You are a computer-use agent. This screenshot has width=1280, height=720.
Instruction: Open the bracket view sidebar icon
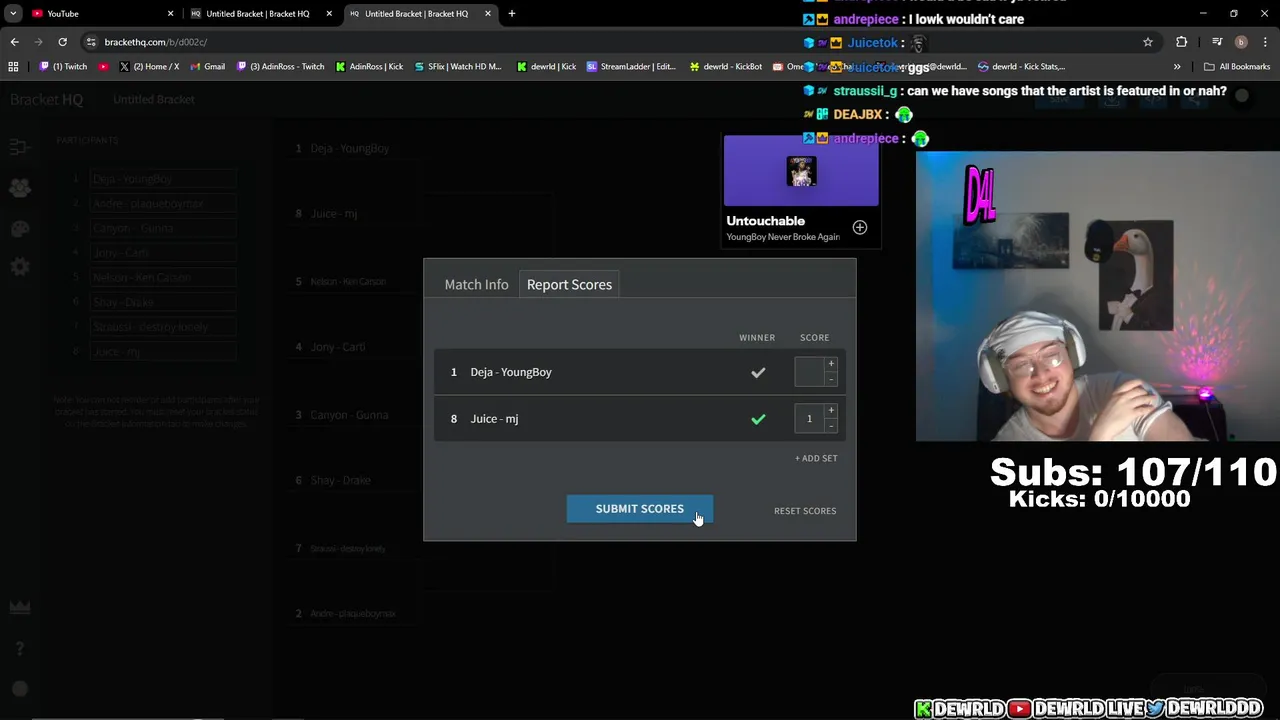(x=19, y=147)
